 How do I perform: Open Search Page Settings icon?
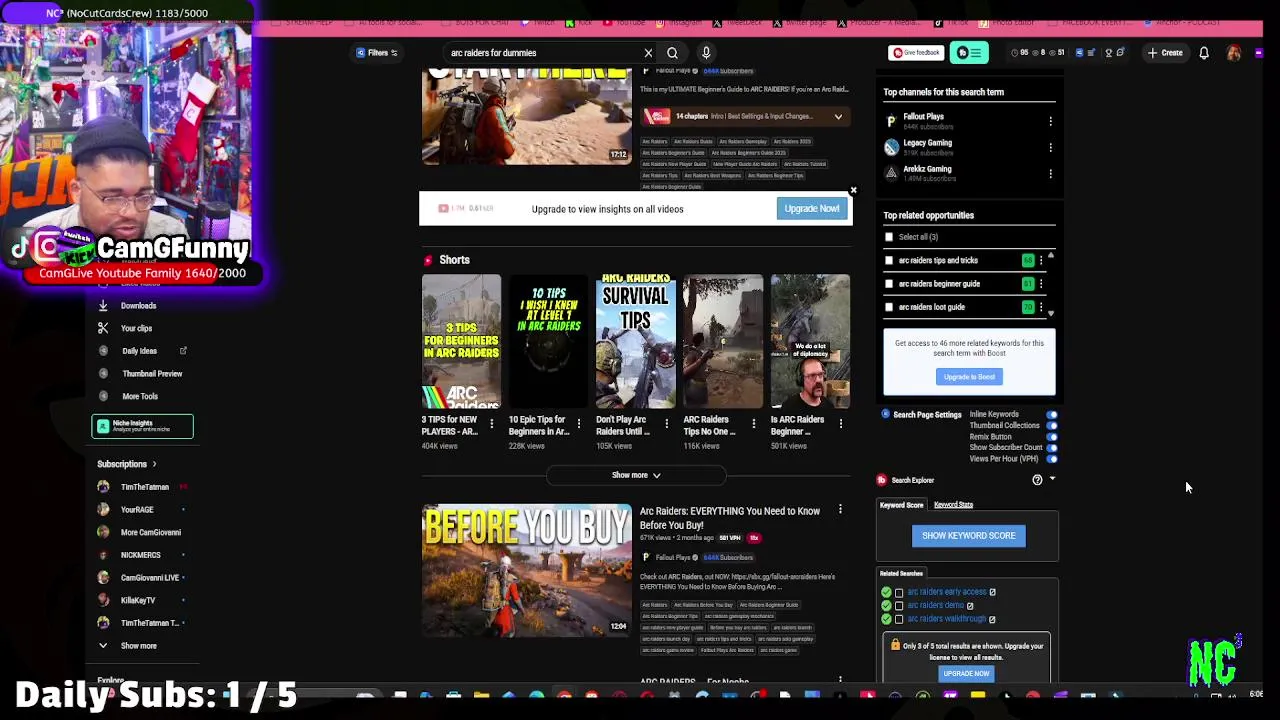[x=885, y=414]
